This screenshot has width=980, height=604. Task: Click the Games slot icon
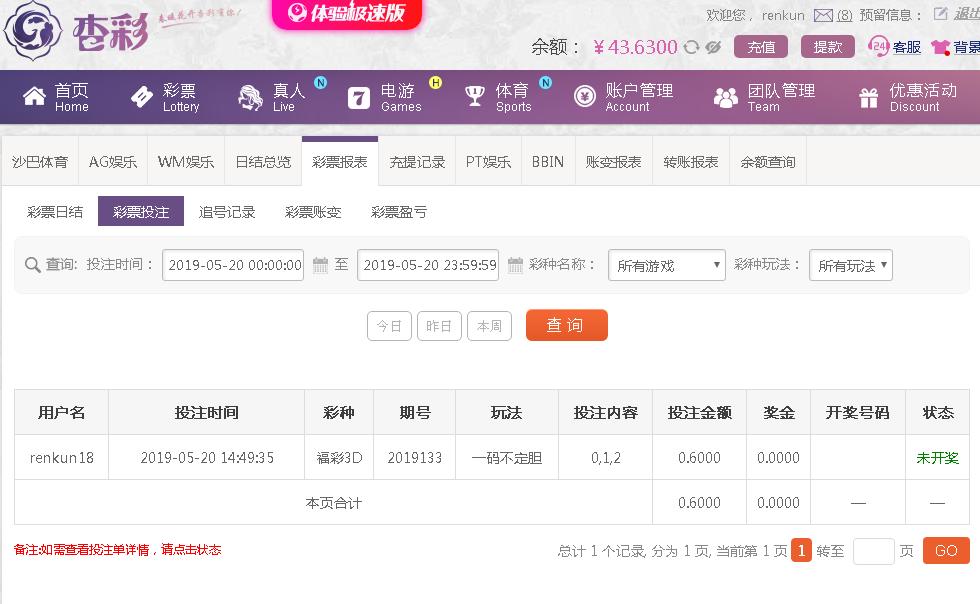tap(359, 98)
